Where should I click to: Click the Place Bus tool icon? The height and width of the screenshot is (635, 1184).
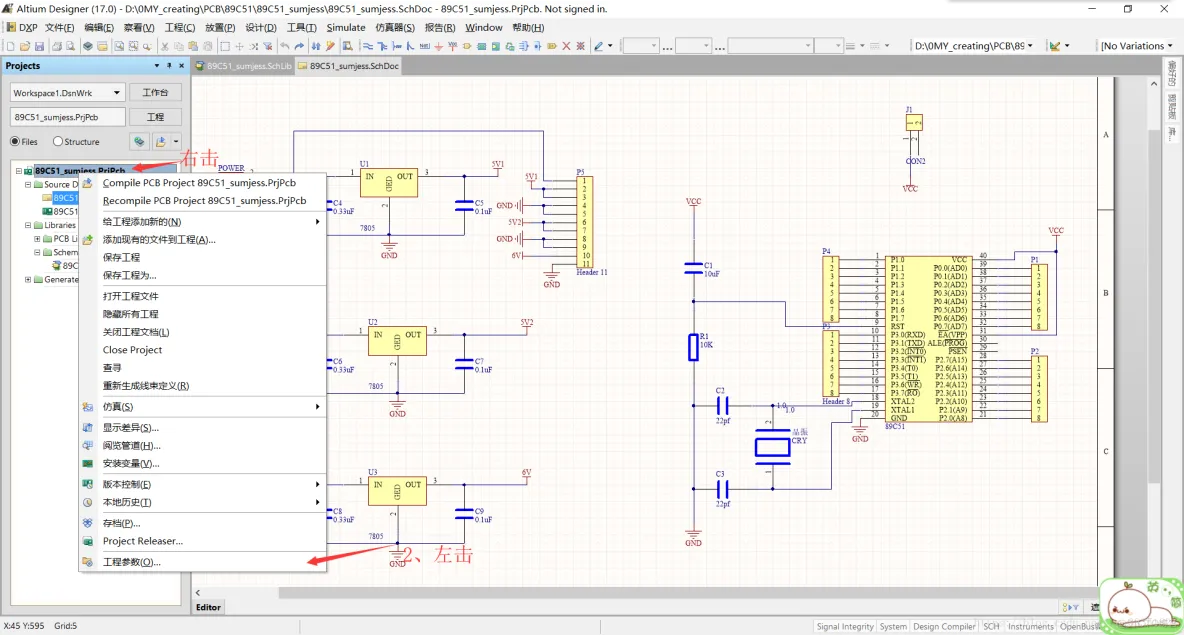pyautogui.click(x=382, y=46)
